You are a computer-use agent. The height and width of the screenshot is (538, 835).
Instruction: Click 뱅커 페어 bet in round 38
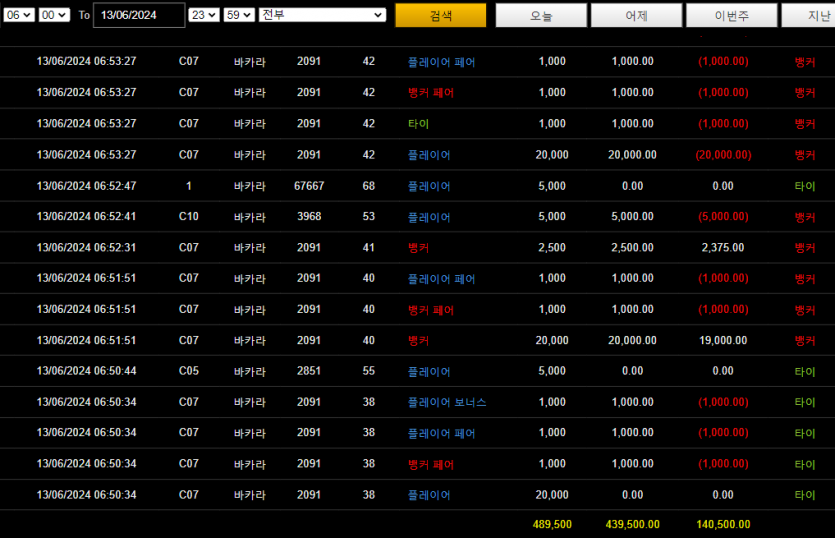point(431,464)
